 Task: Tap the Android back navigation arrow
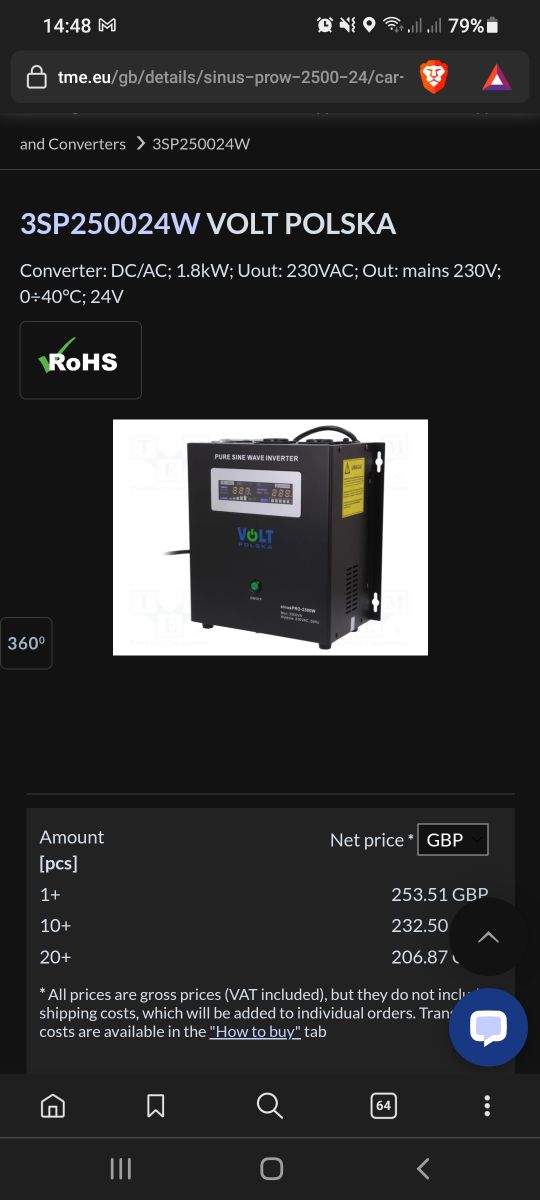[423, 1168]
